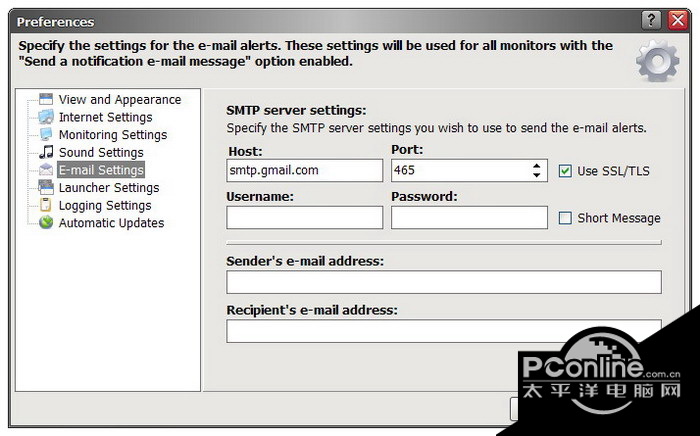Open Sound Settings category
This screenshot has height=436, width=700.
click(x=101, y=153)
